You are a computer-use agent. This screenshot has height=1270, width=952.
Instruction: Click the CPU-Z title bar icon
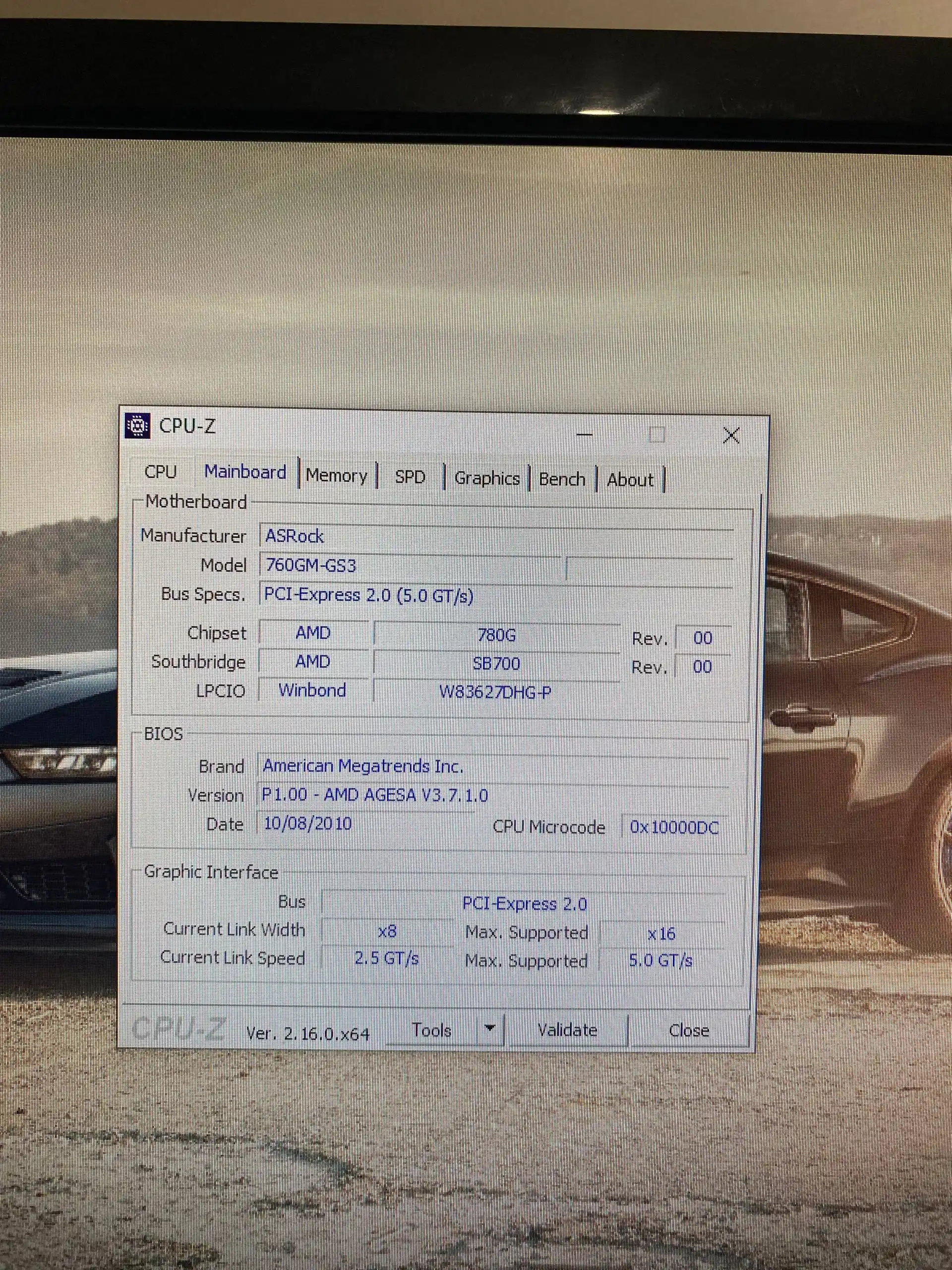pos(138,426)
